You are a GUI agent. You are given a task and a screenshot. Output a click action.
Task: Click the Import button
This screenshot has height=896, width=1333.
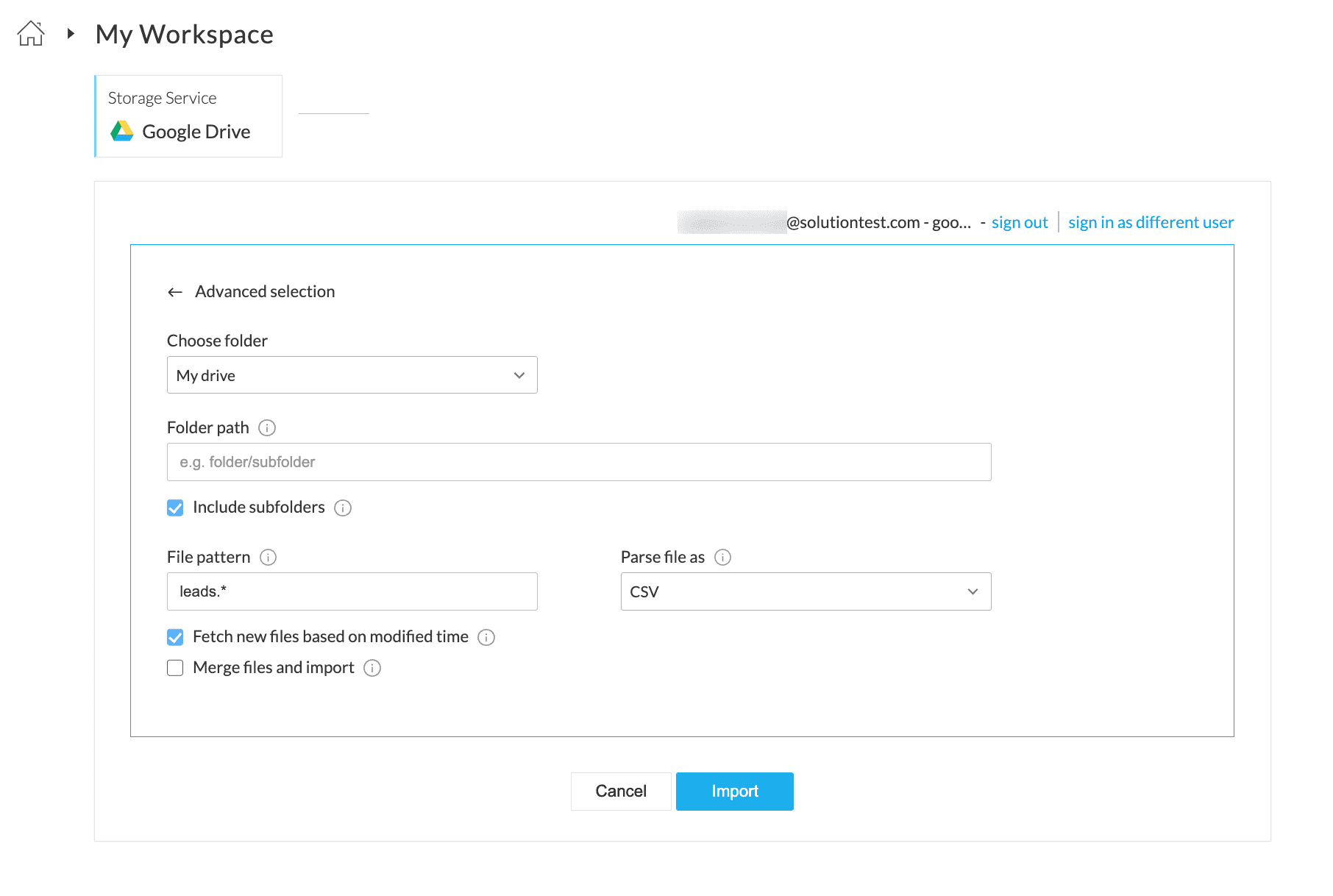734,792
